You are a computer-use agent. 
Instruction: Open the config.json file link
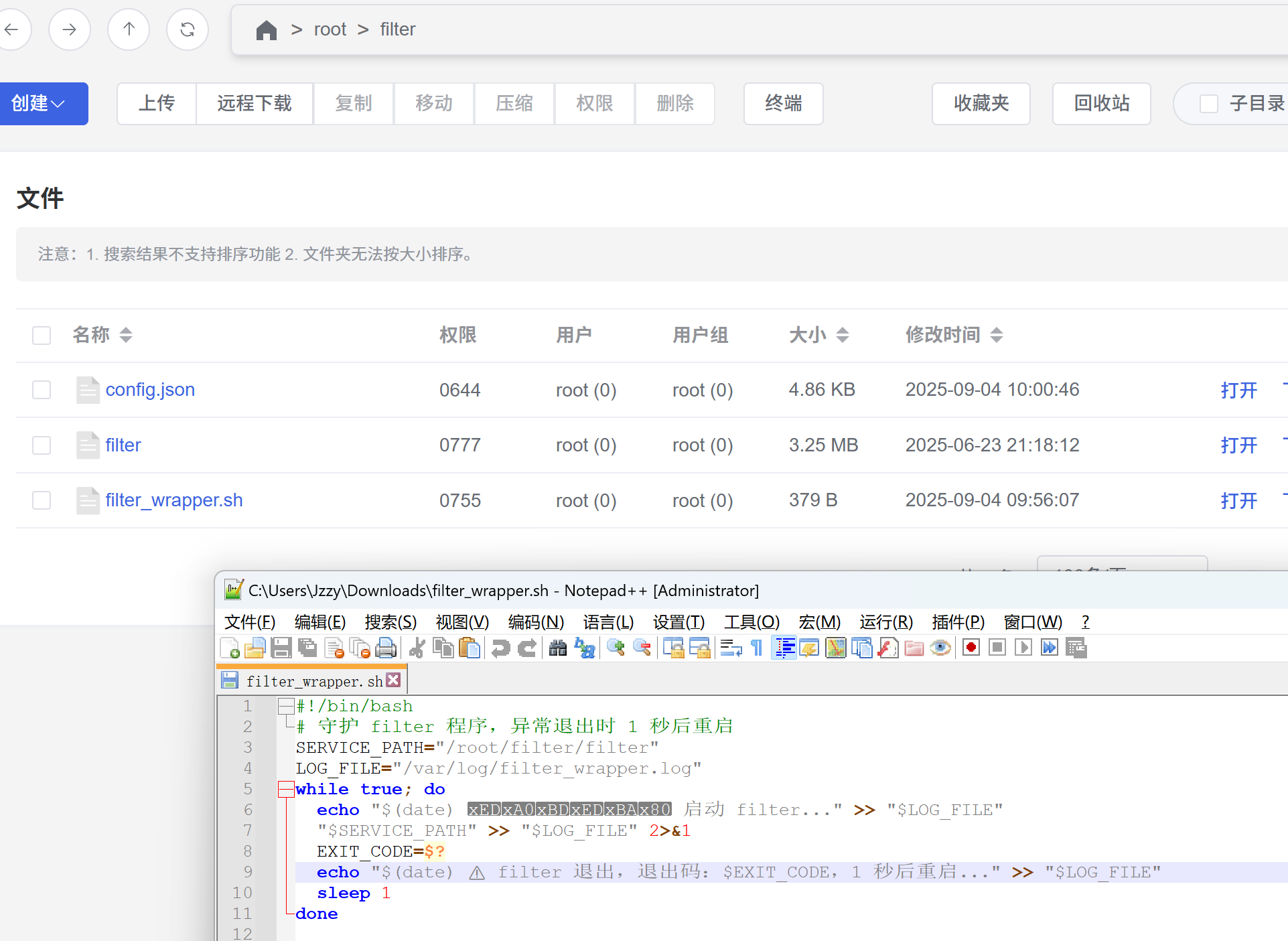point(150,390)
